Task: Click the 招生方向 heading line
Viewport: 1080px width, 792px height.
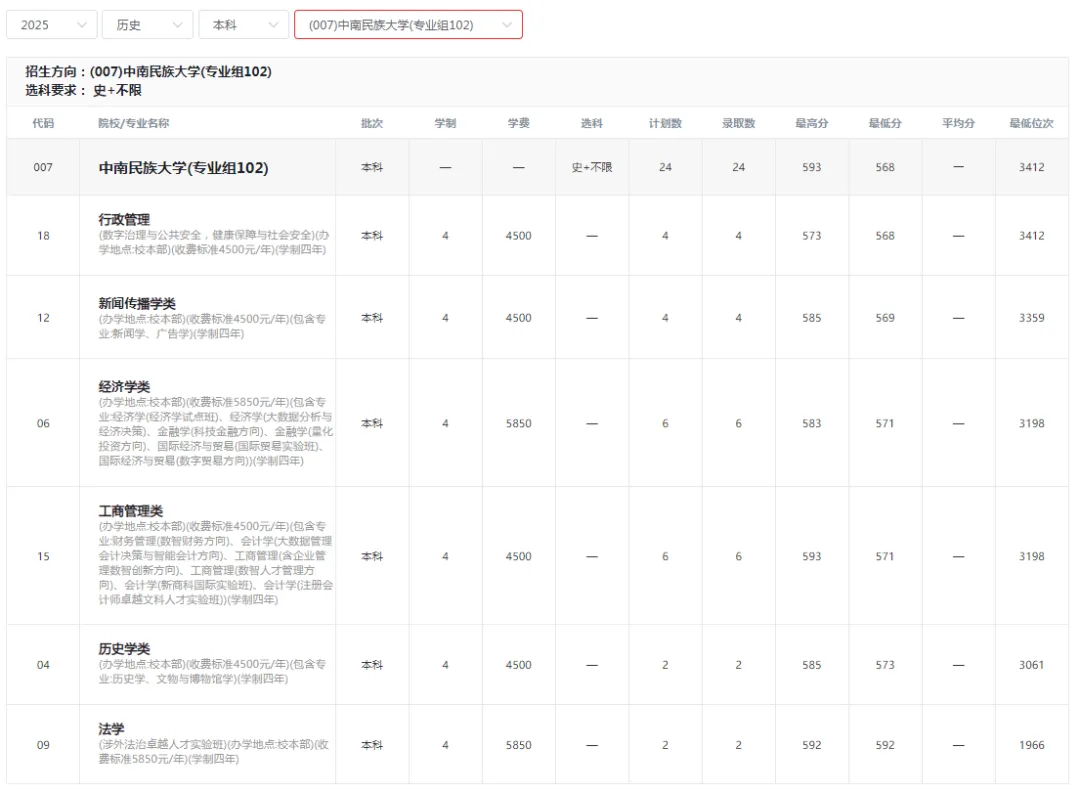Action: (148, 72)
